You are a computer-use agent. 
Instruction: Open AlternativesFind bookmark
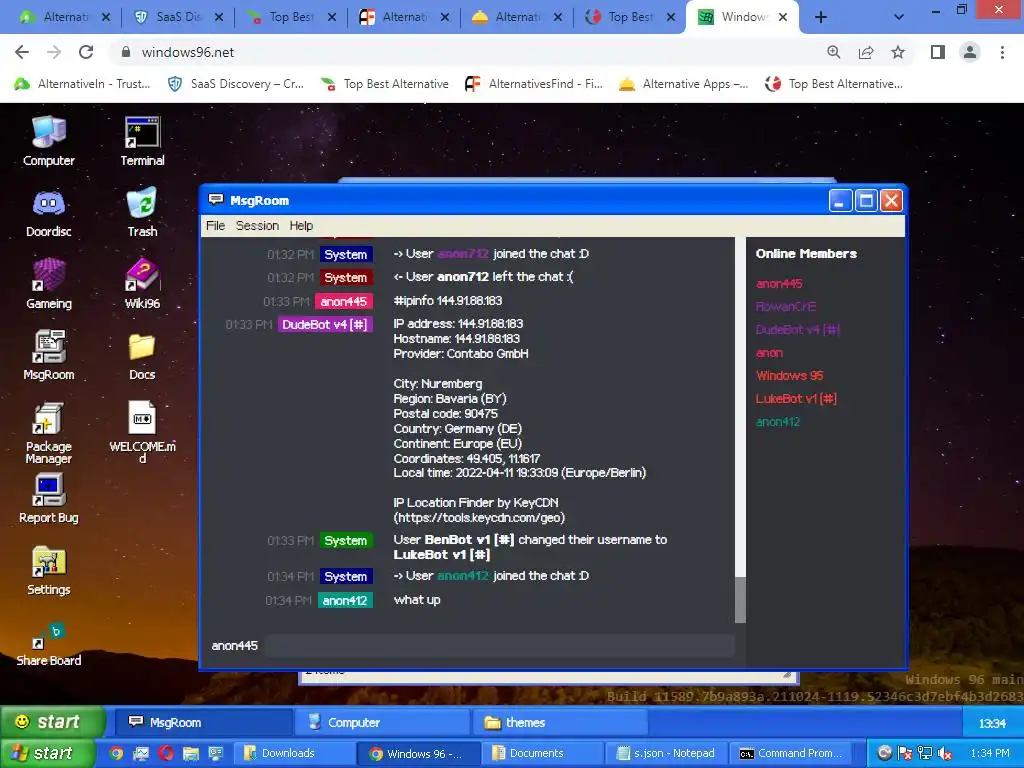coord(534,84)
